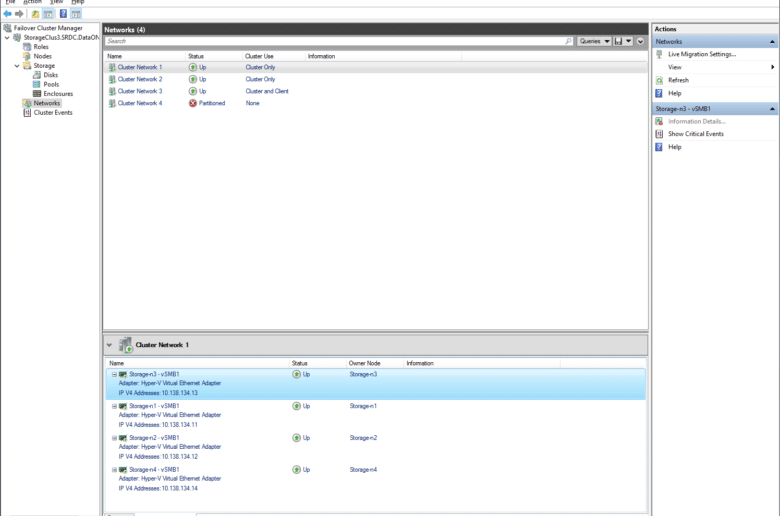Viewport: 780px width, 516px height.
Task: Click the Up status icon for Cluster Network 2
Action: click(x=193, y=79)
